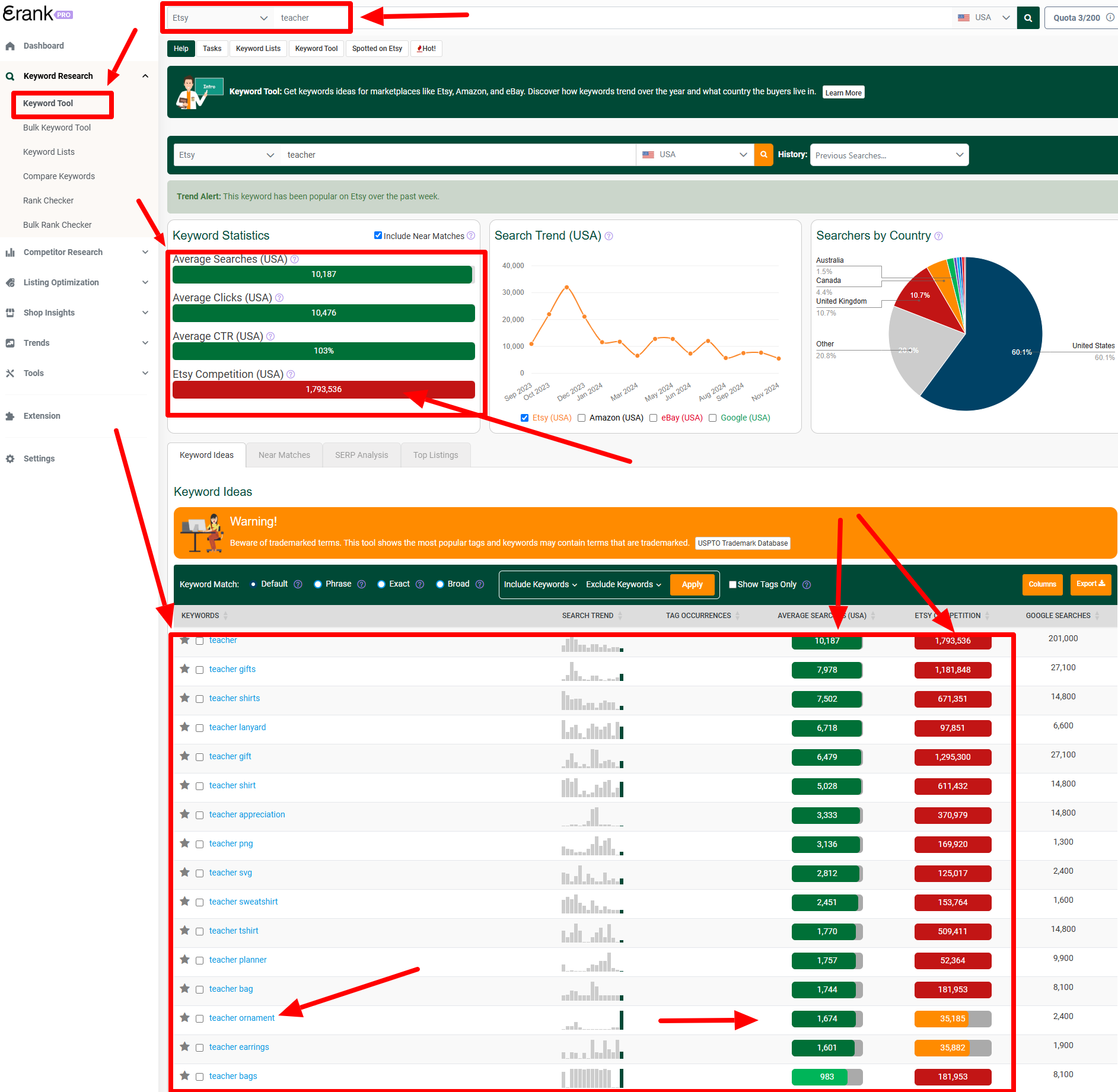Open Previous Searches history dropdown

click(x=889, y=155)
